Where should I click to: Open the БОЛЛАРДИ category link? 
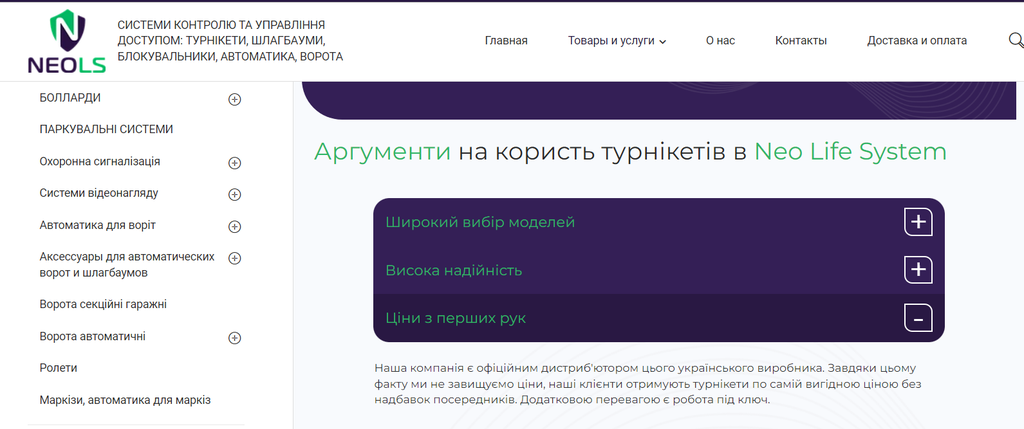[70, 98]
